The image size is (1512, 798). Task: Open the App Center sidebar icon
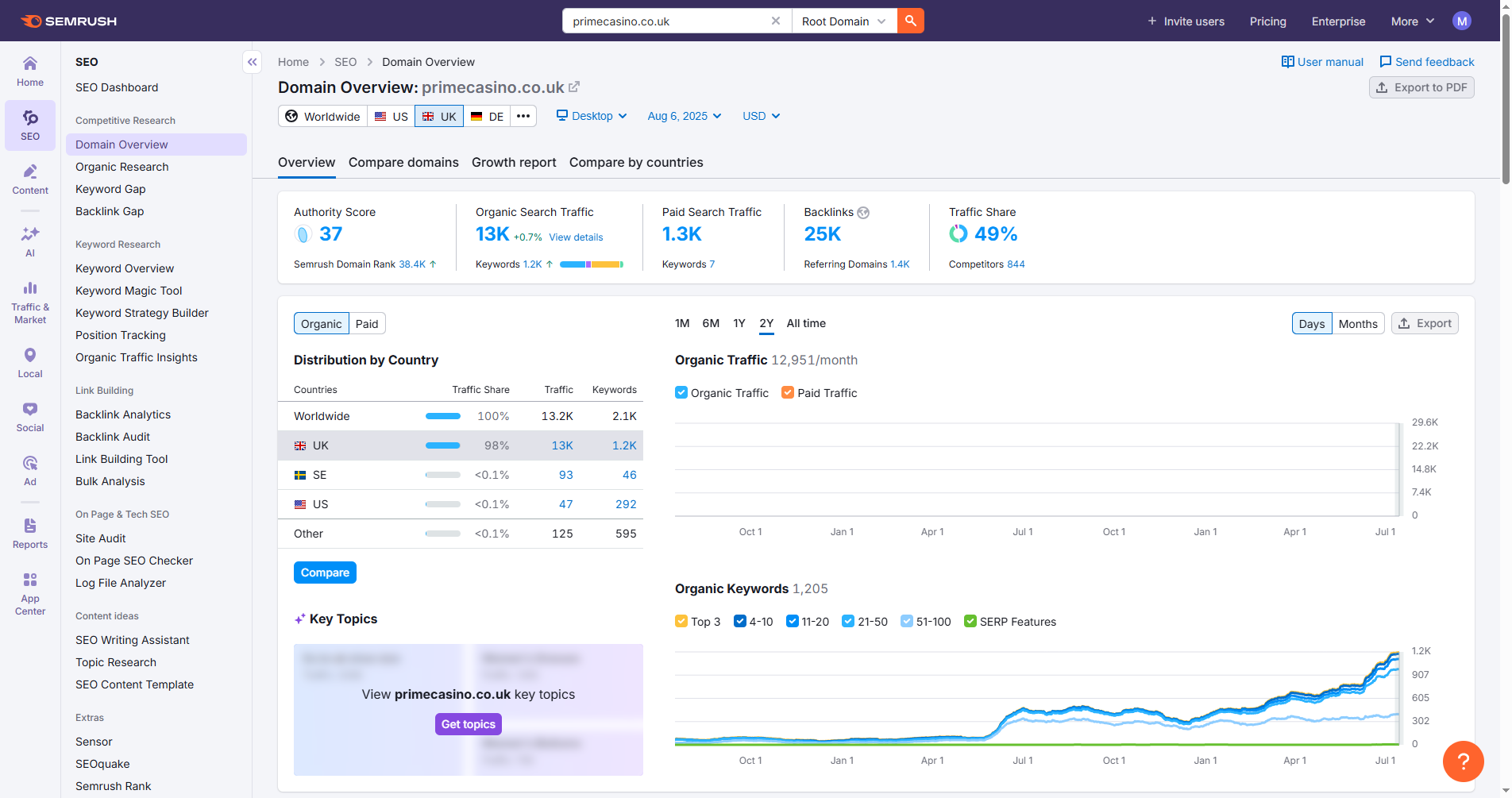coord(30,593)
